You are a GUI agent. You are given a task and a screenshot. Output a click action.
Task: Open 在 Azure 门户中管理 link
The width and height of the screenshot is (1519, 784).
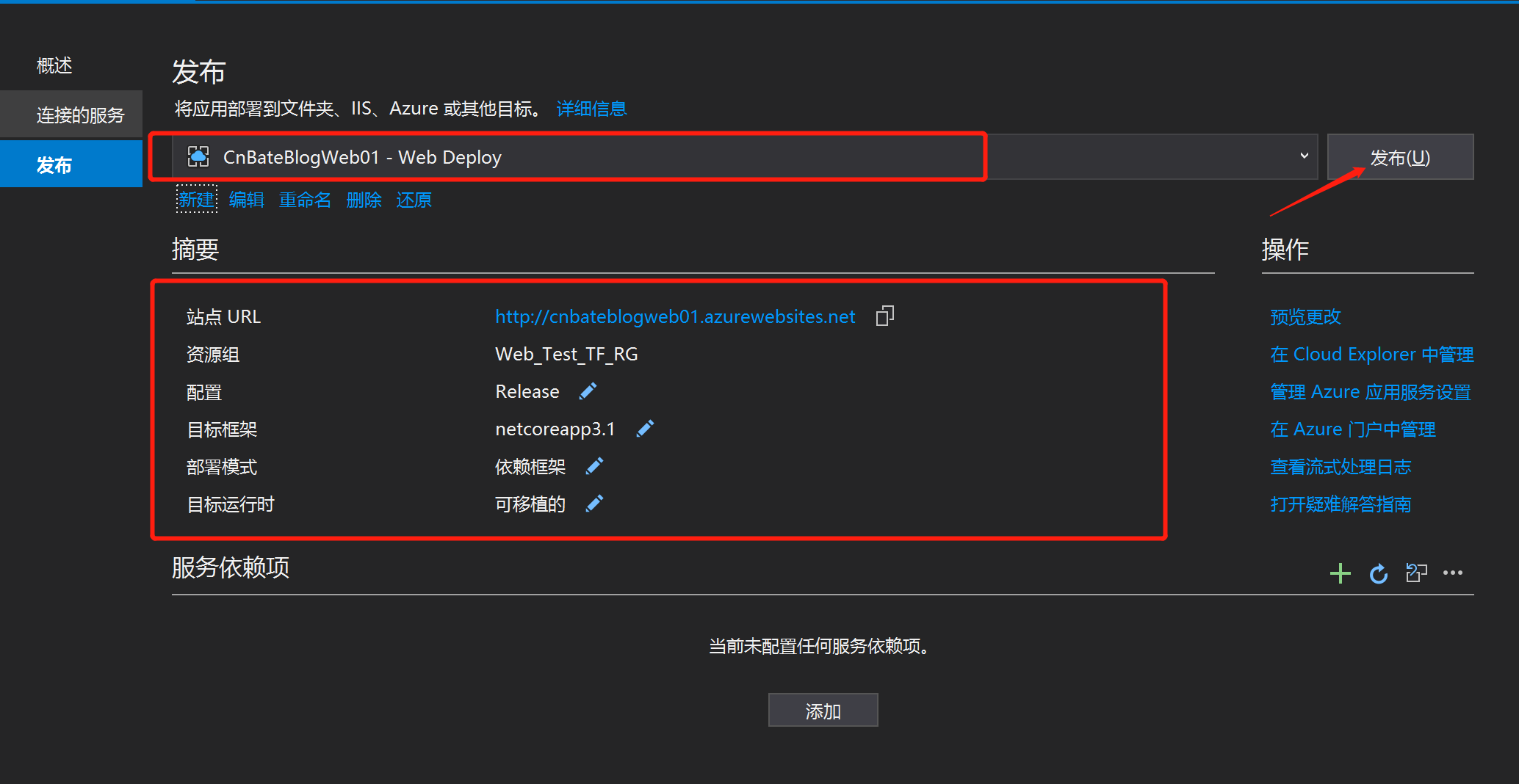click(x=1352, y=429)
